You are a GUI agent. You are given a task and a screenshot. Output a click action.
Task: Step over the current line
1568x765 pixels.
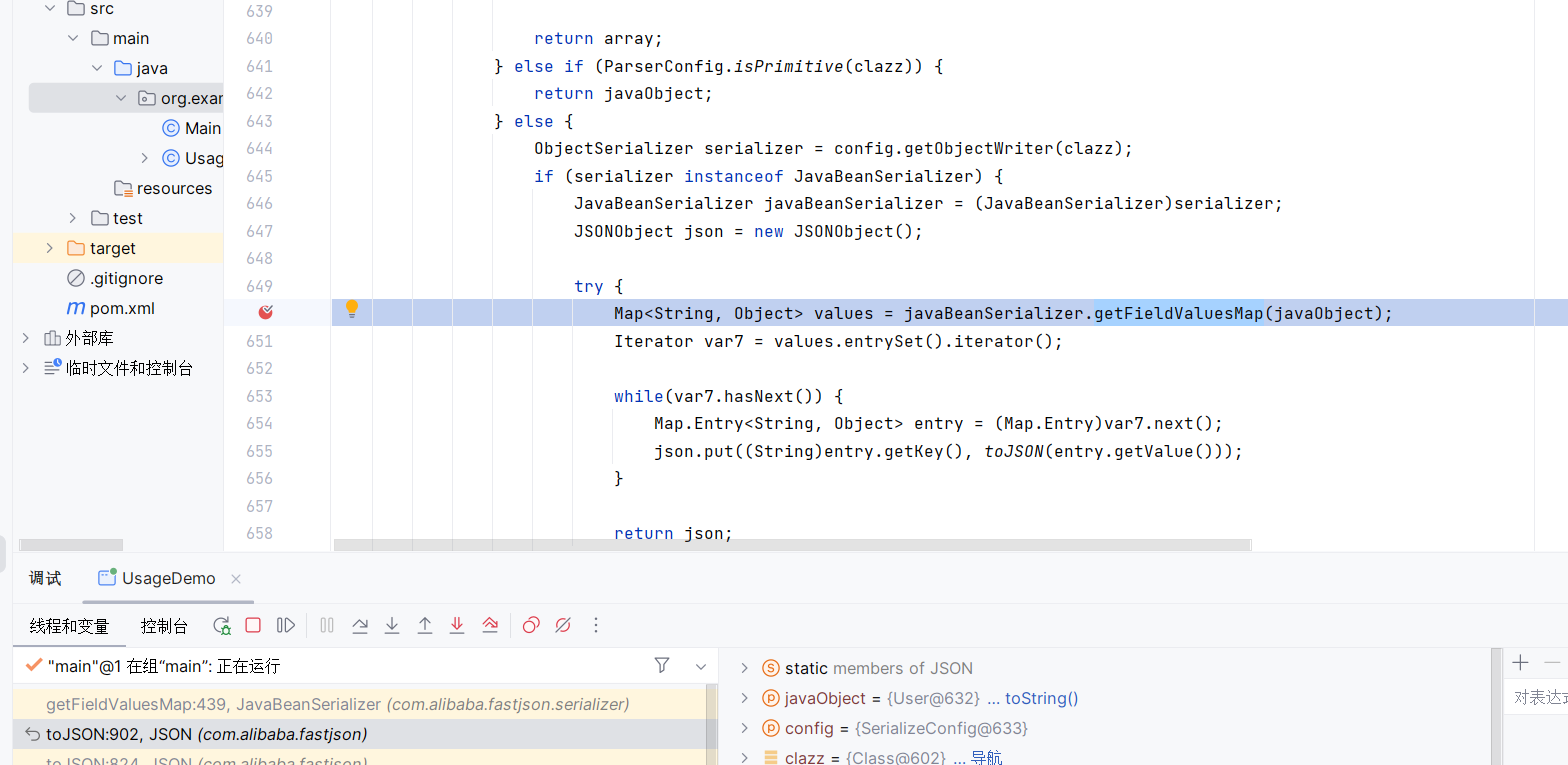coord(360,625)
